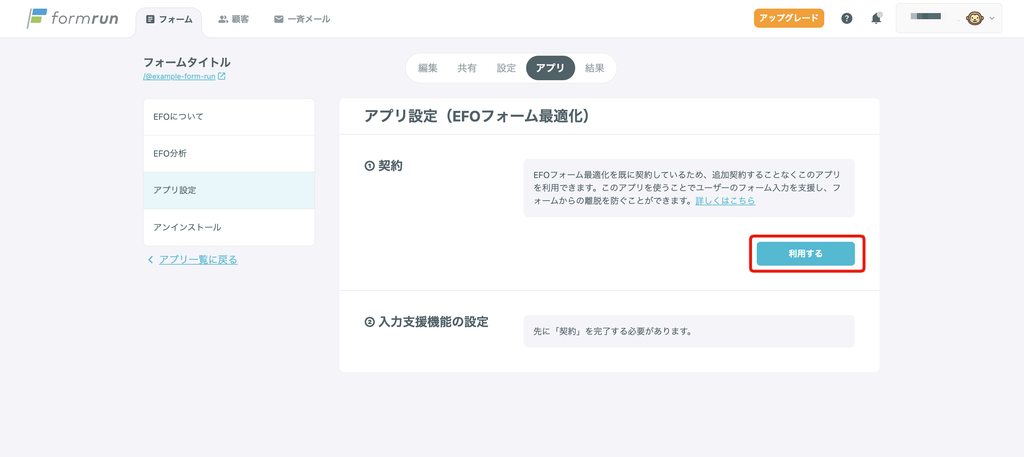Select アンインストール in the sidebar

tap(229, 227)
